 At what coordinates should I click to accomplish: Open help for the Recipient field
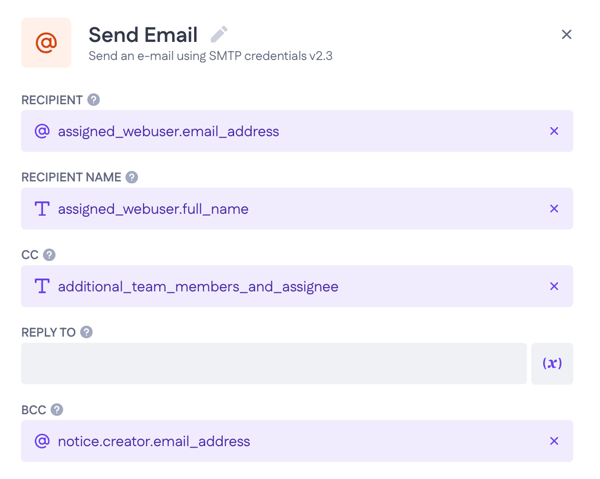[x=94, y=100]
